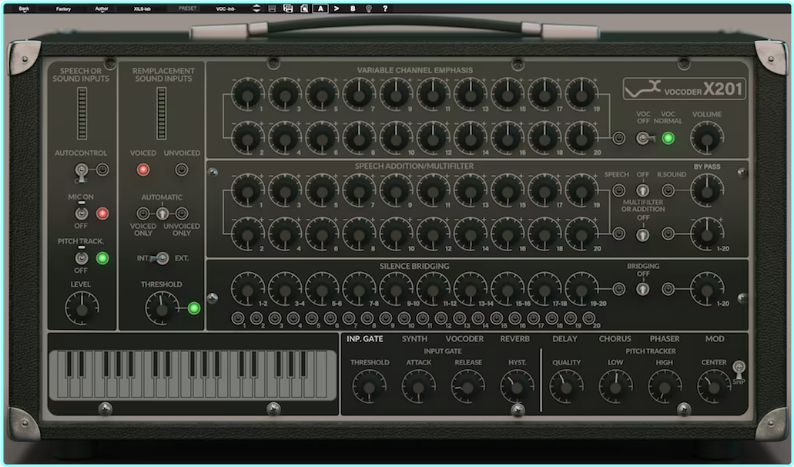The image size is (794, 467).
Task: Open the MOD tab
Action: (714, 339)
